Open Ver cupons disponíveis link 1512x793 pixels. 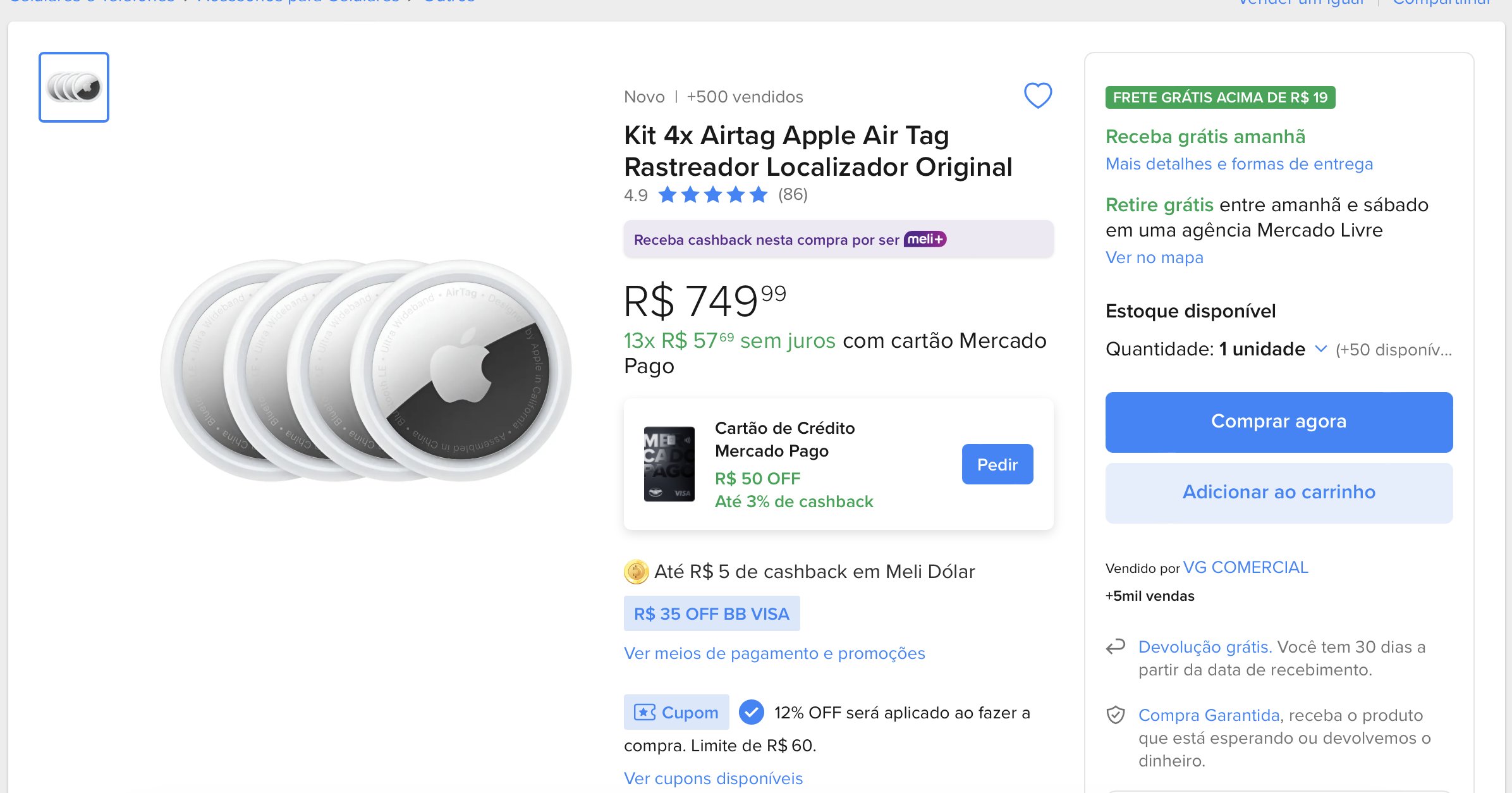pyautogui.click(x=713, y=778)
